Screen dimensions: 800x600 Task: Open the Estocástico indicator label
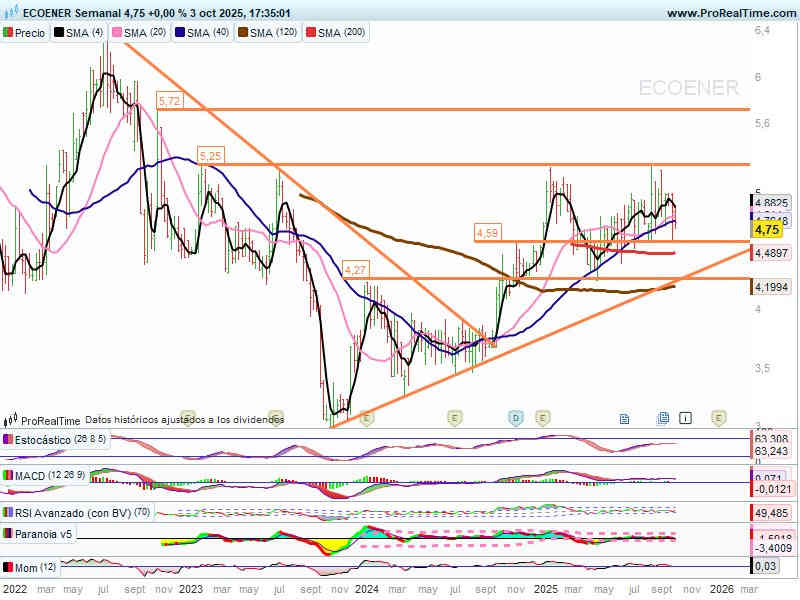42,440
